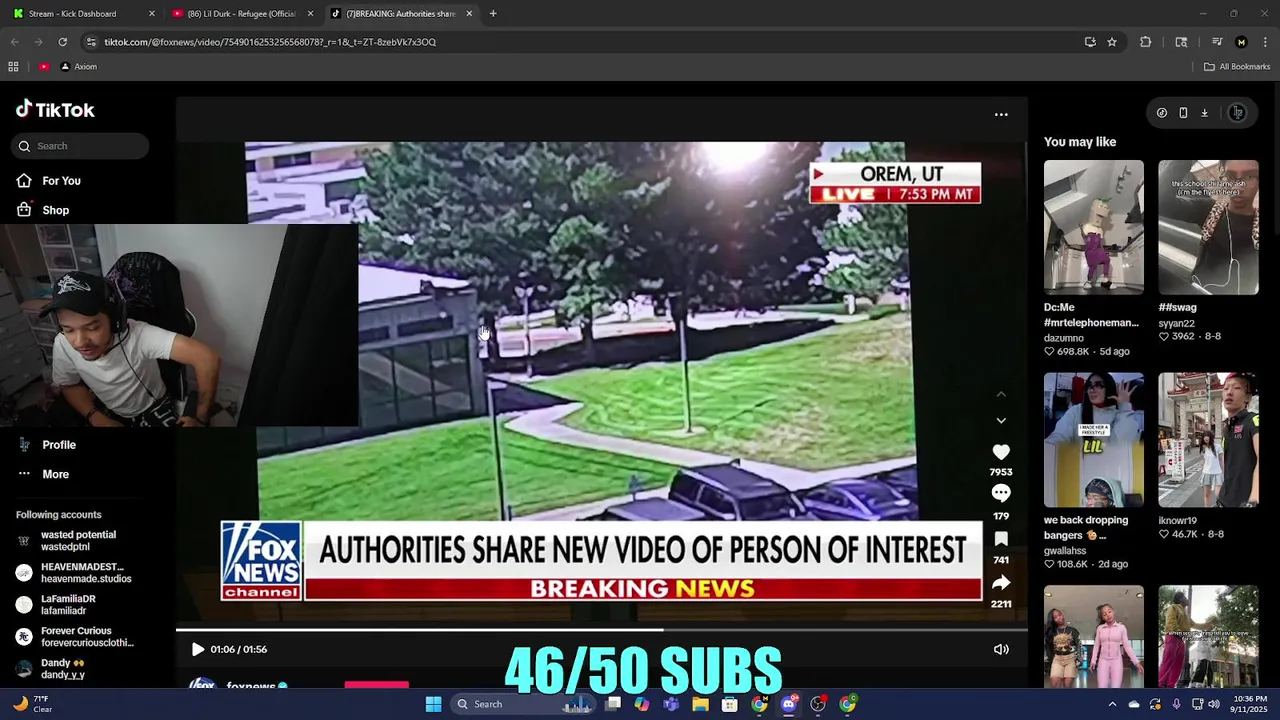Viewport: 1280px width, 720px height.
Task: Select the BREAKING: Authorities TikTok tab
Action: tap(400, 14)
